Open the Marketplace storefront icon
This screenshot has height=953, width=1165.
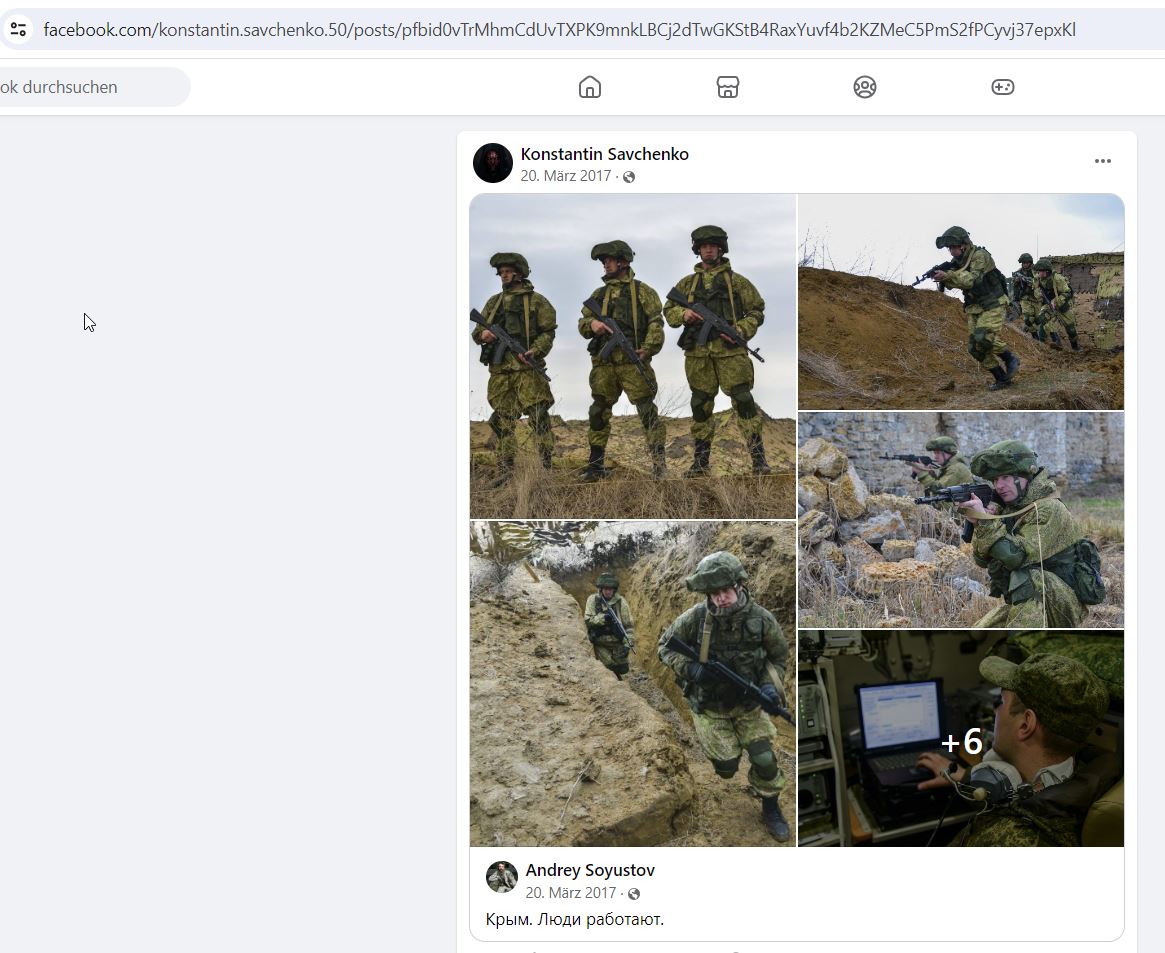(x=727, y=87)
